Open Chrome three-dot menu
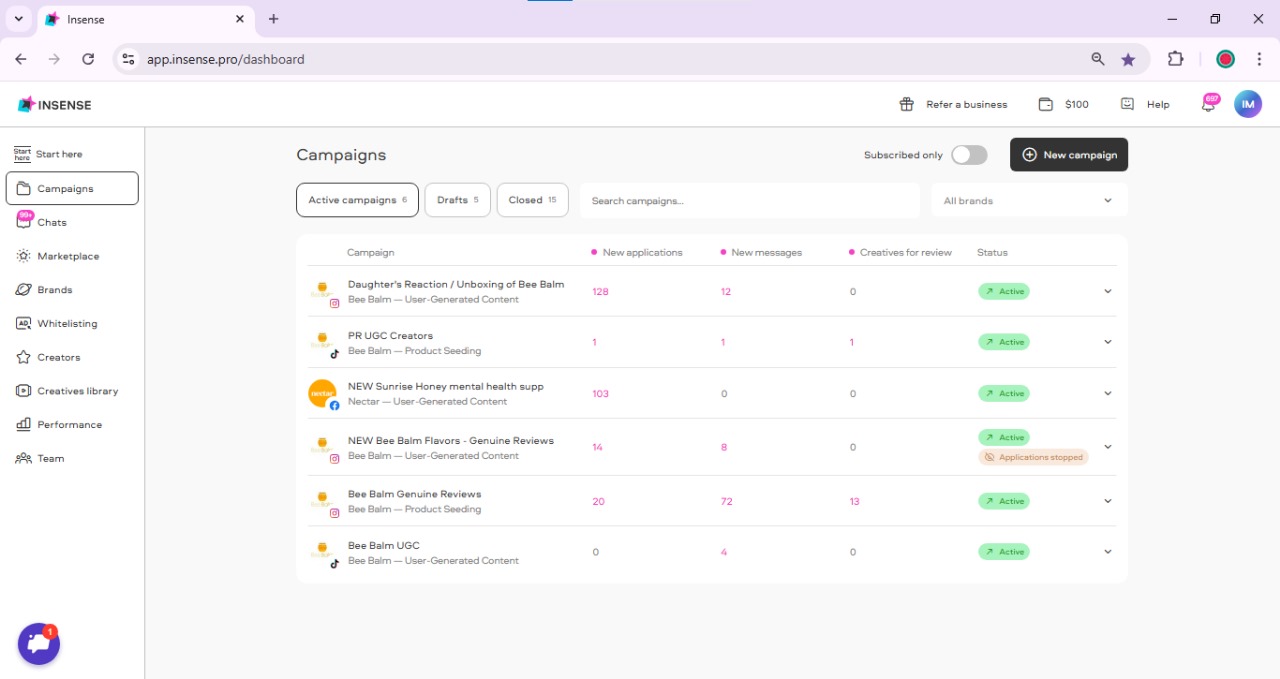 (1259, 59)
